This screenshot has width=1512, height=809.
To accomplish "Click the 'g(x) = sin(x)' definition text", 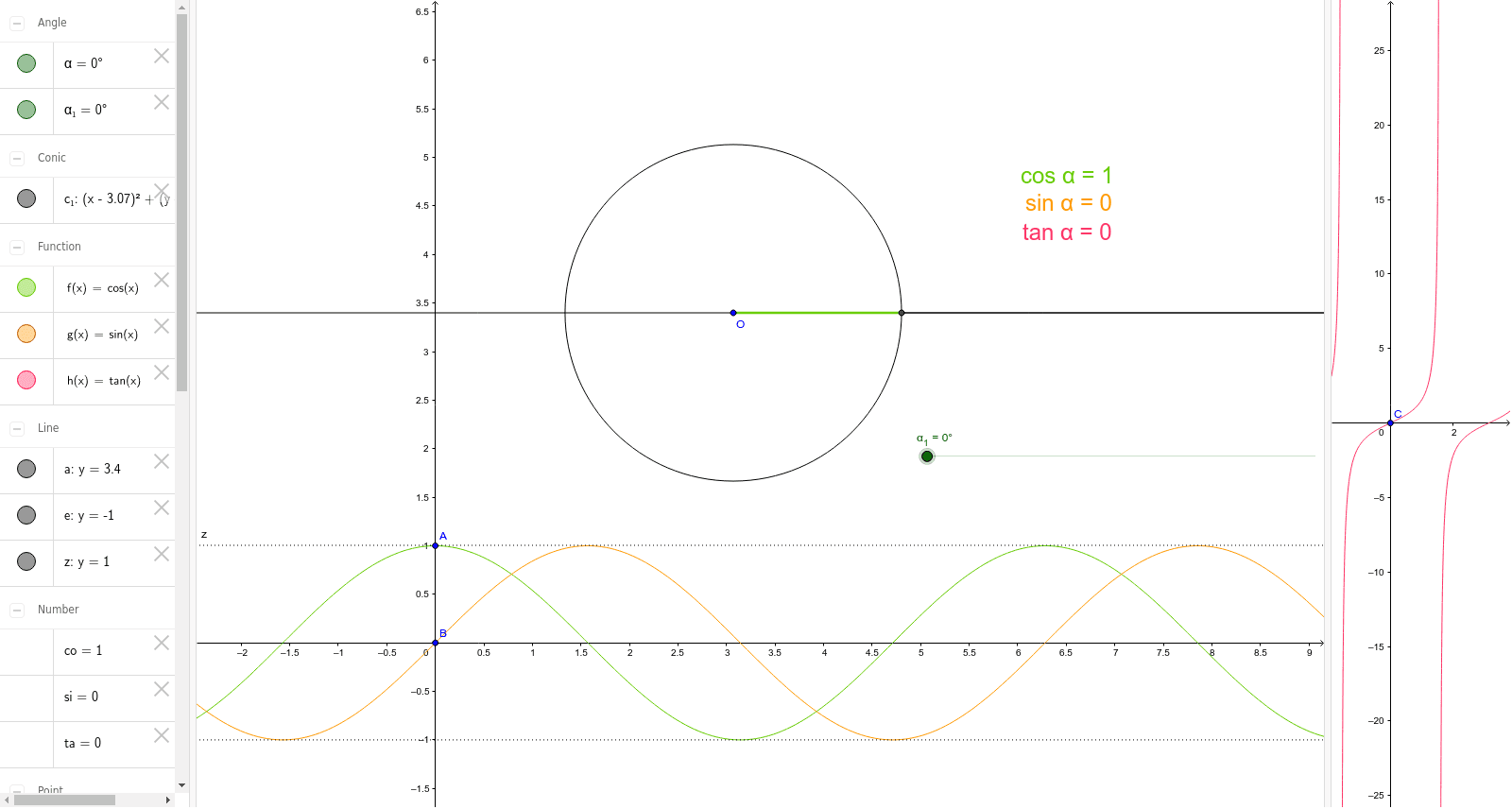I will click(x=102, y=335).
